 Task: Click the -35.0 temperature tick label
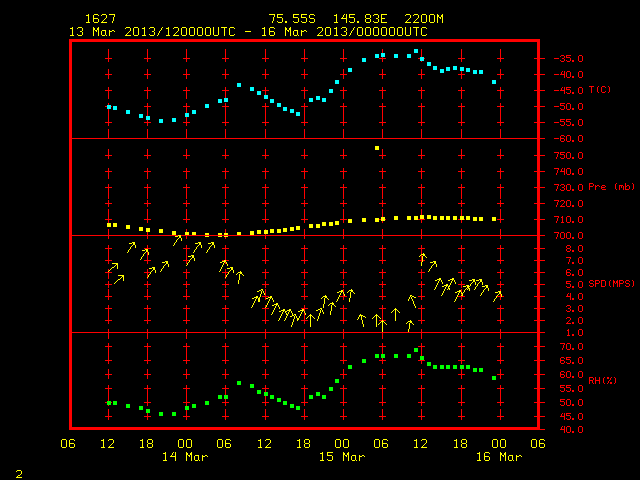coord(569,59)
